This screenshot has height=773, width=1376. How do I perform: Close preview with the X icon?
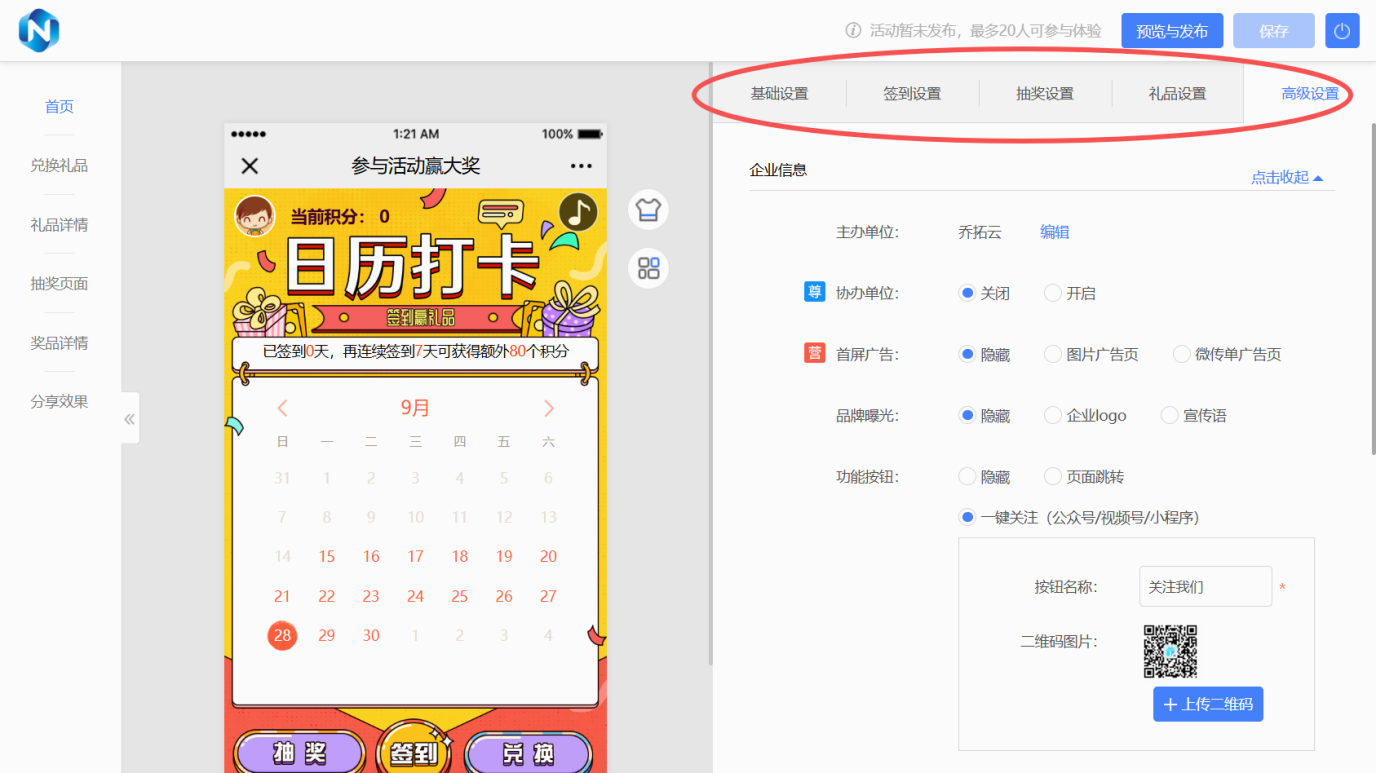[250, 166]
